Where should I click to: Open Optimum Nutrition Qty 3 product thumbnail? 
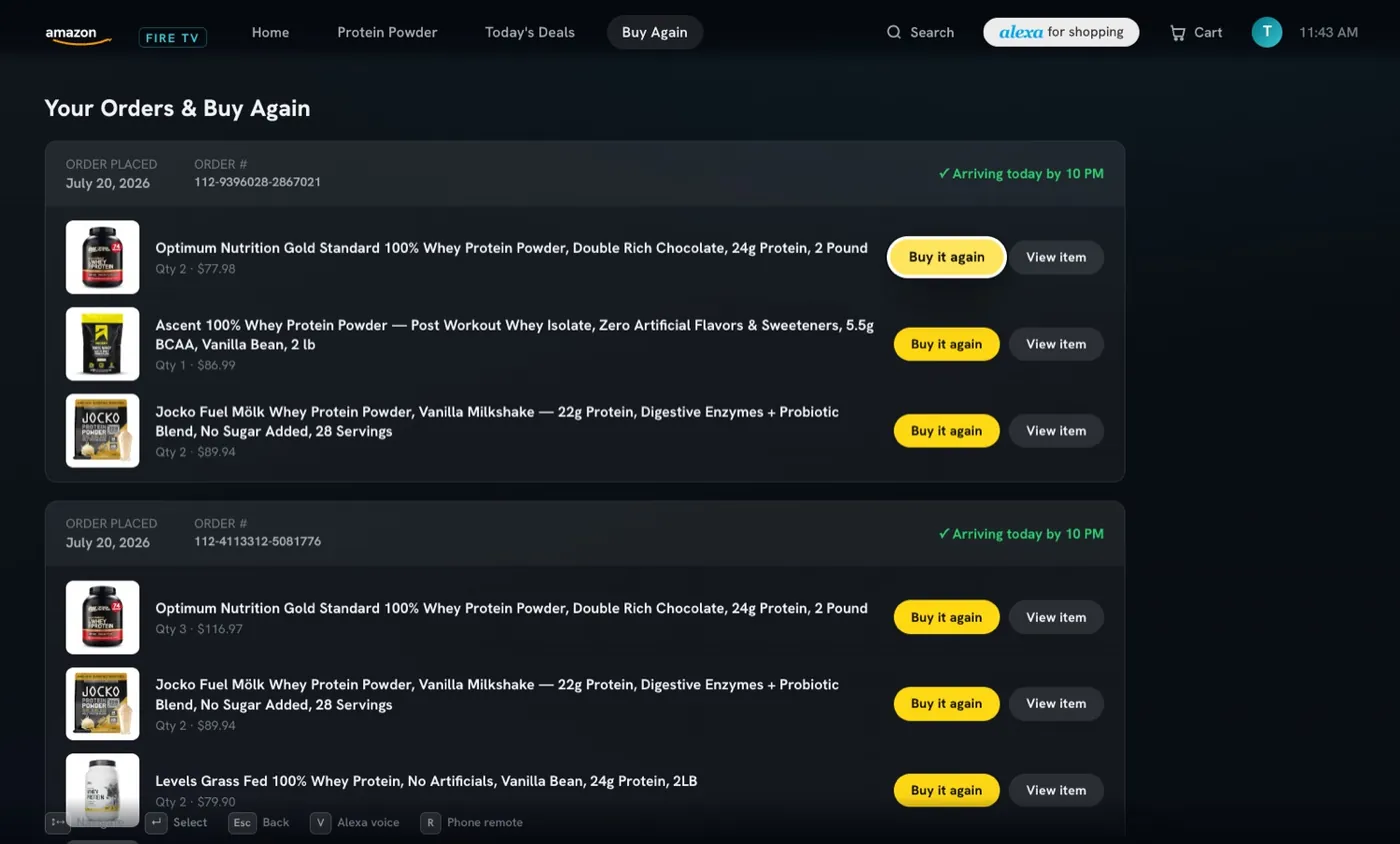[103, 617]
